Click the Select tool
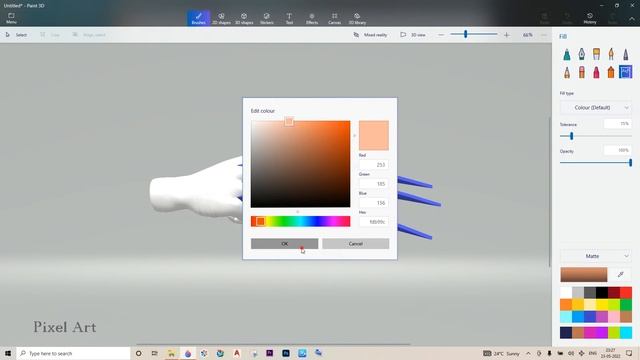This screenshot has height=360, width=640. point(16,35)
